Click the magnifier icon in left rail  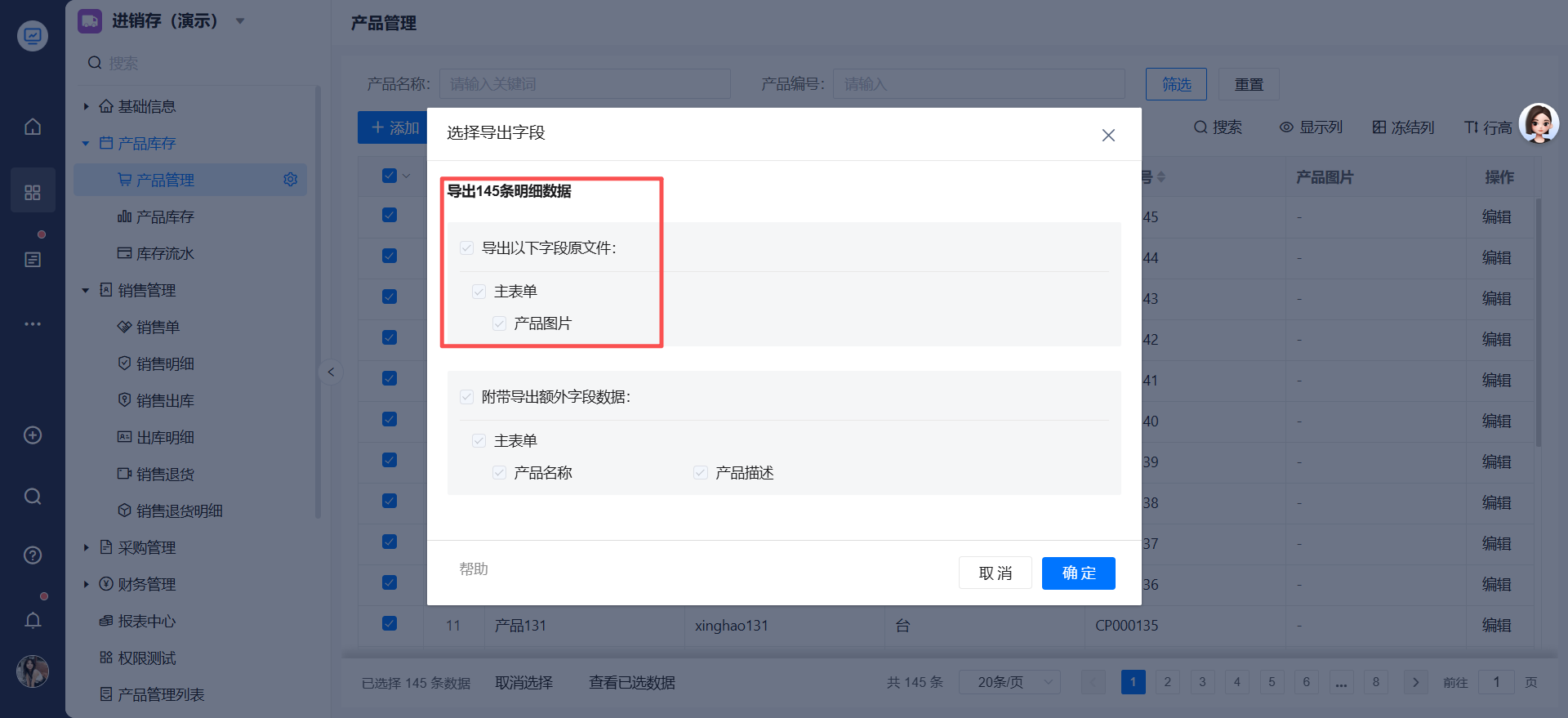click(x=33, y=497)
